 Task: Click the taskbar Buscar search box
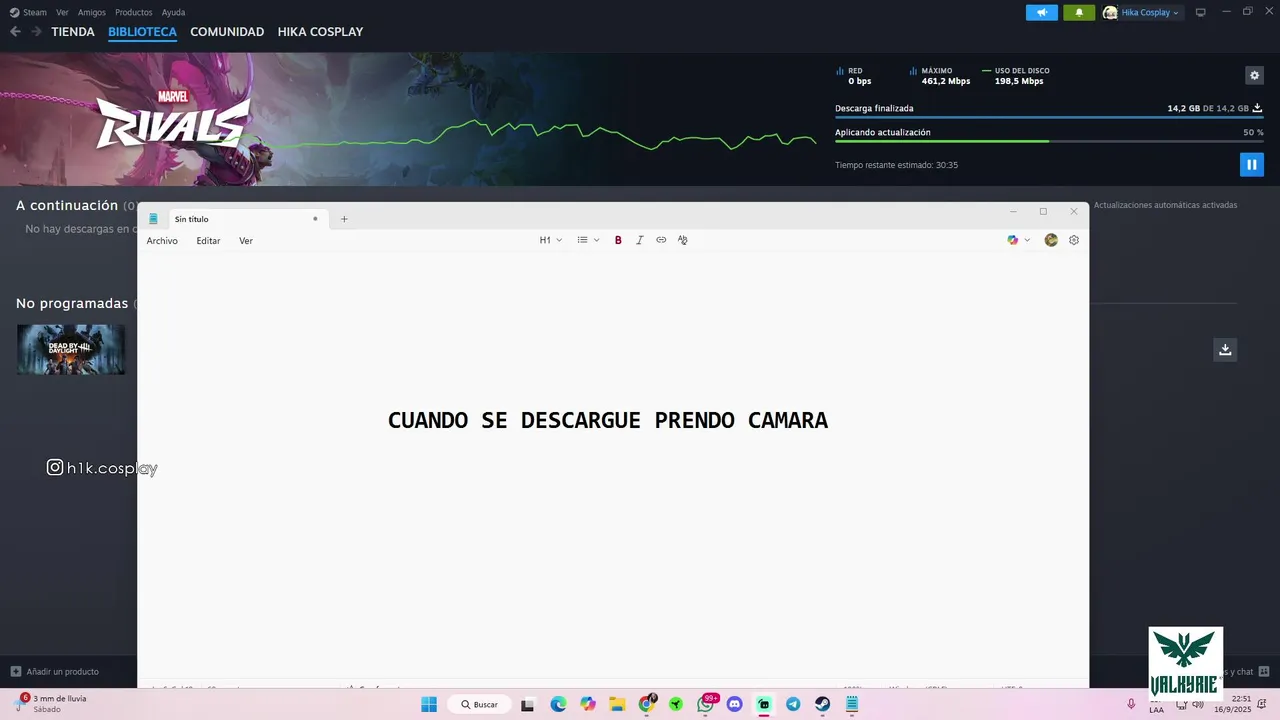(x=478, y=704)
